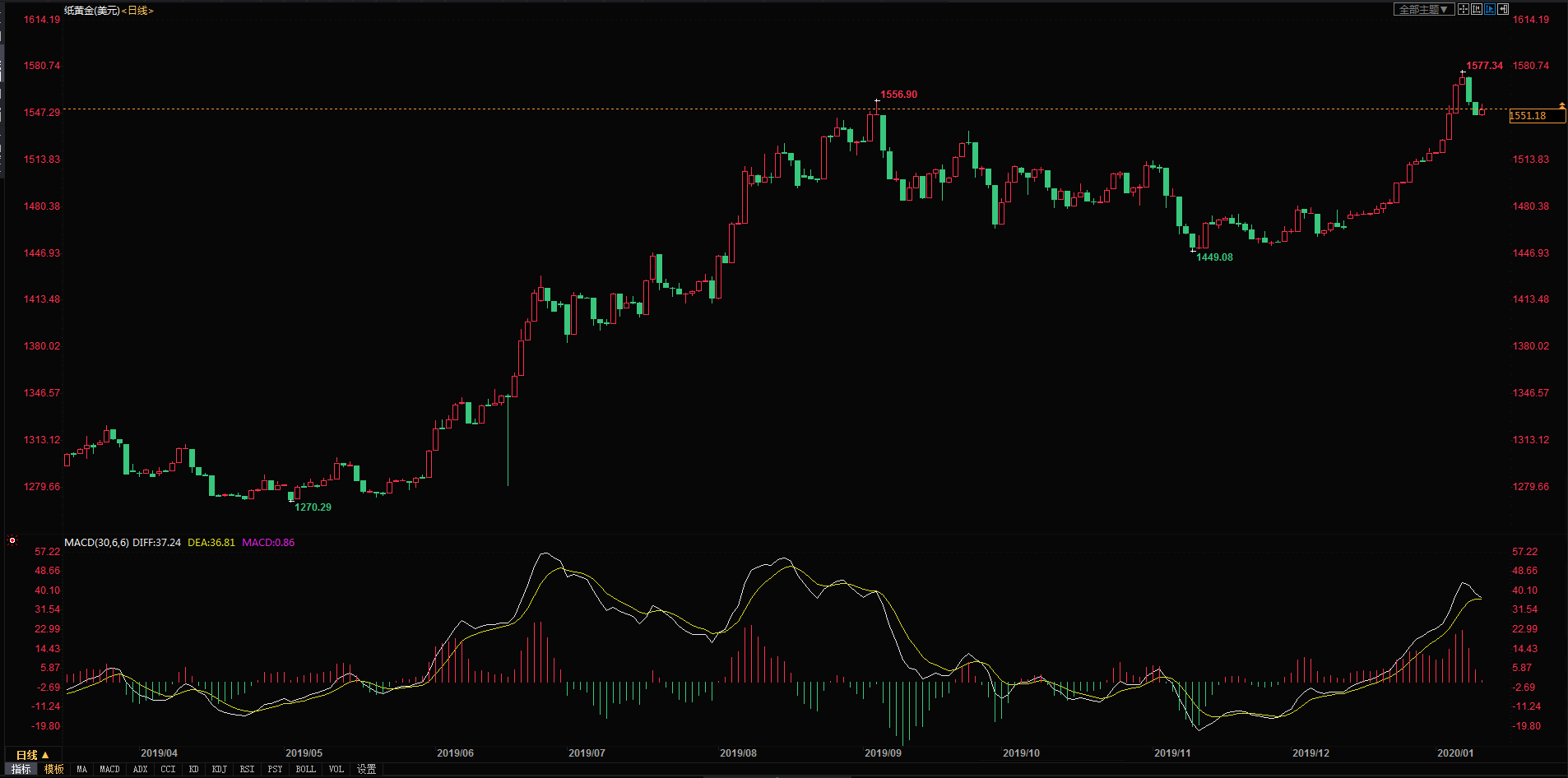The width and height of the screenshot is (1568, 778).
Task: Click the 1577.34 high price marker
Action: (1484, 66)
